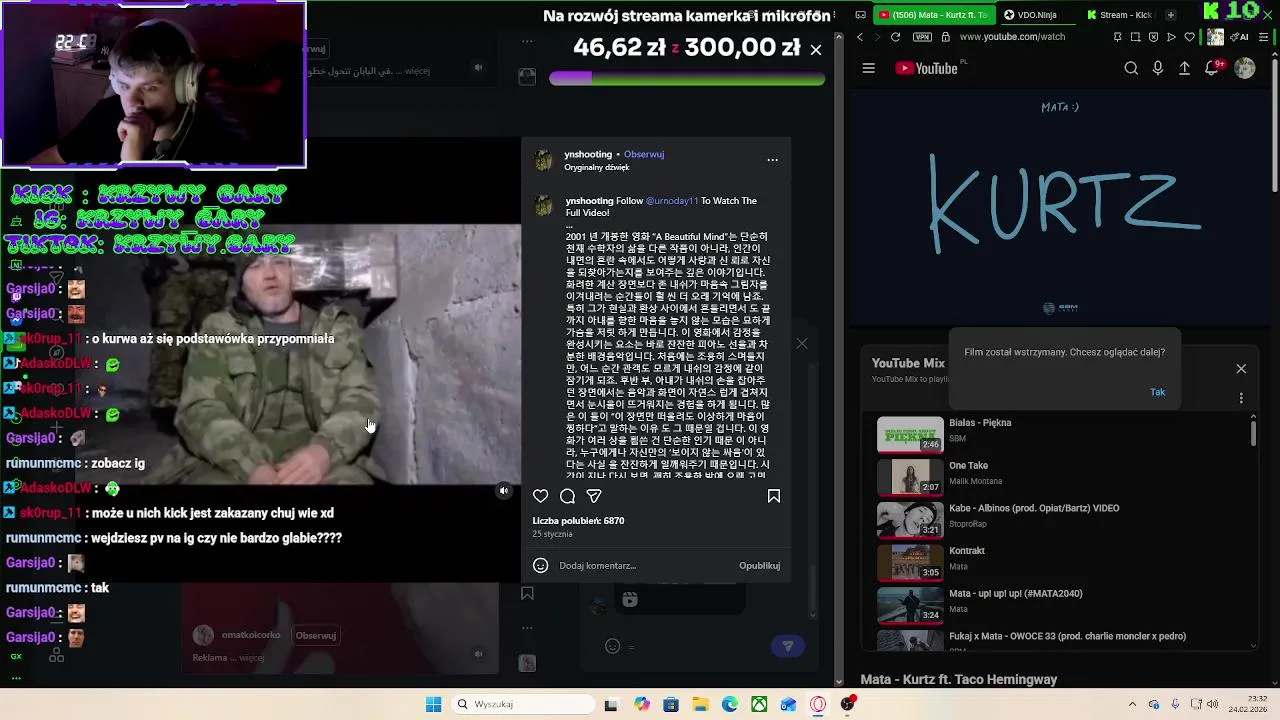1280x720 pixels.
Task: Open the Windows Start menu
Action: [433, 705]
